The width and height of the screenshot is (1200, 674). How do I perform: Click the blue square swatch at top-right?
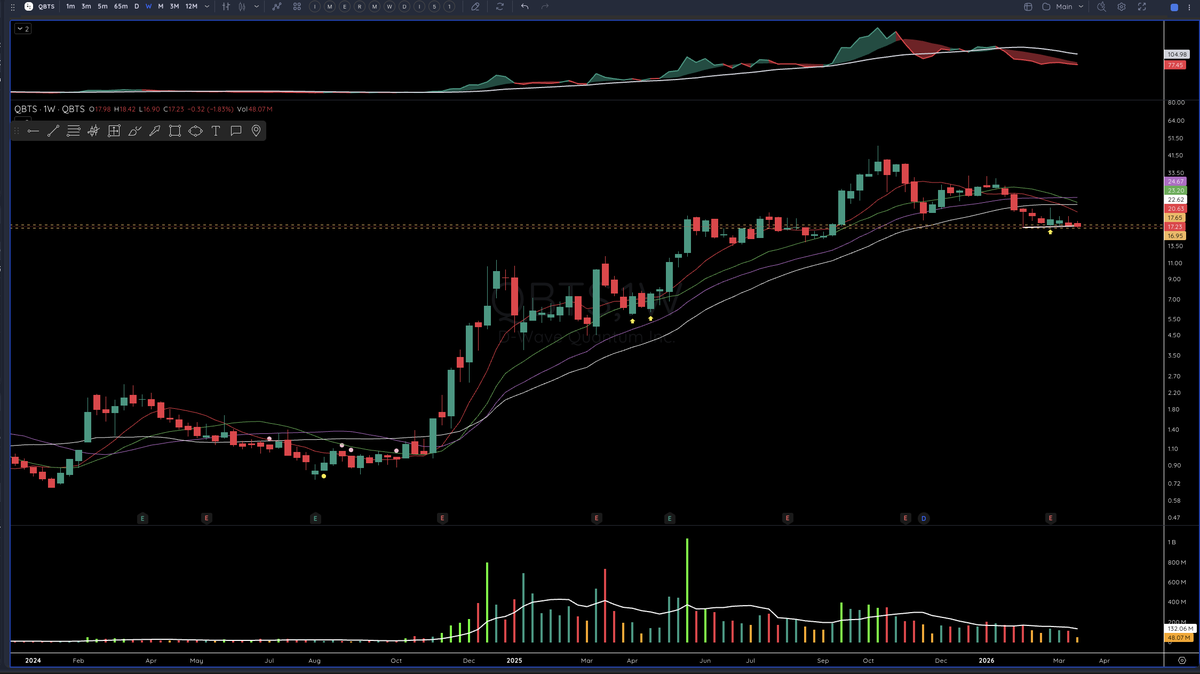1174,7
